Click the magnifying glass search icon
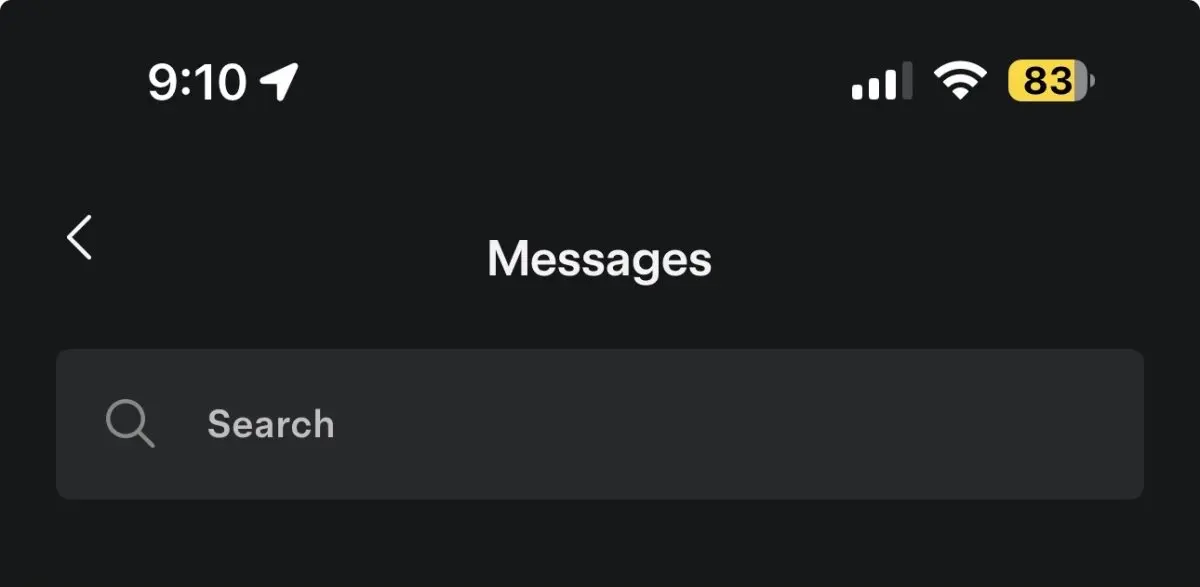 coord(130,424)
